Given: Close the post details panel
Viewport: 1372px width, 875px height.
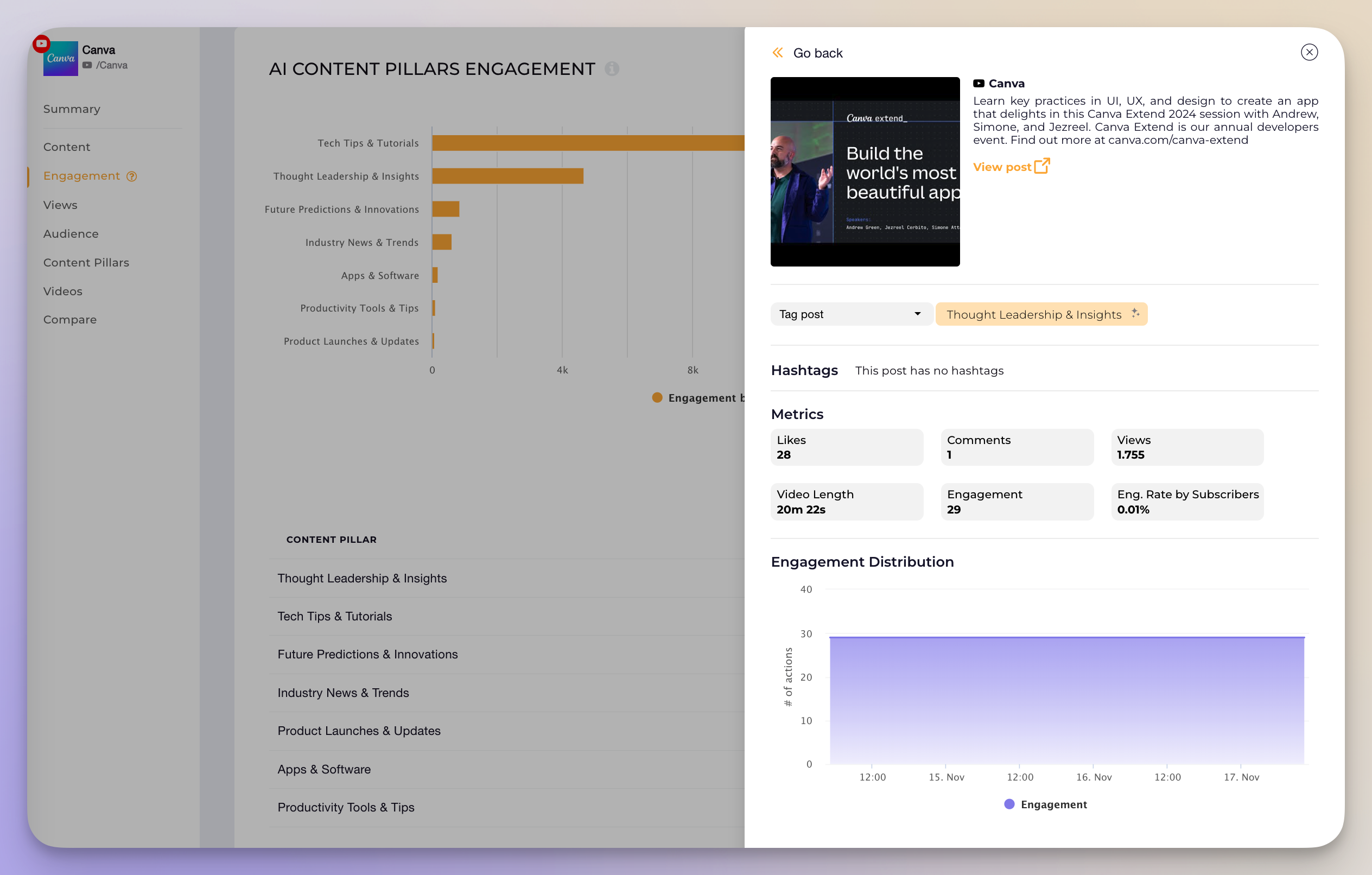Looking at the screenshot, I should (x=1309, y=53).
